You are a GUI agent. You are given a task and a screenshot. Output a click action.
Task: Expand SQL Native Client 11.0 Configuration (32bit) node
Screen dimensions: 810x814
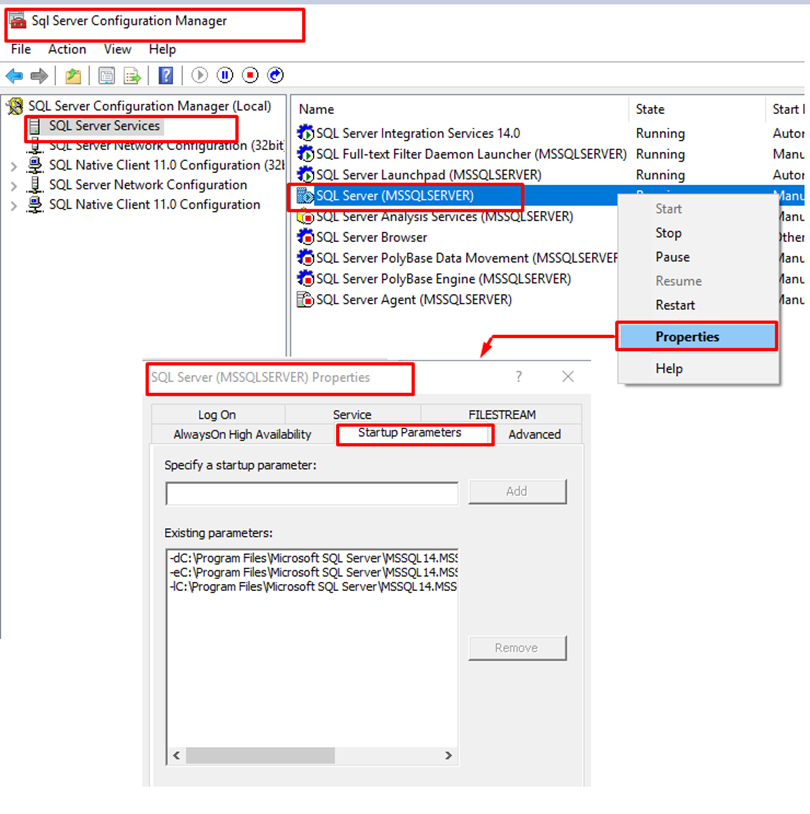pyautogui.click(x=14, y=166)
